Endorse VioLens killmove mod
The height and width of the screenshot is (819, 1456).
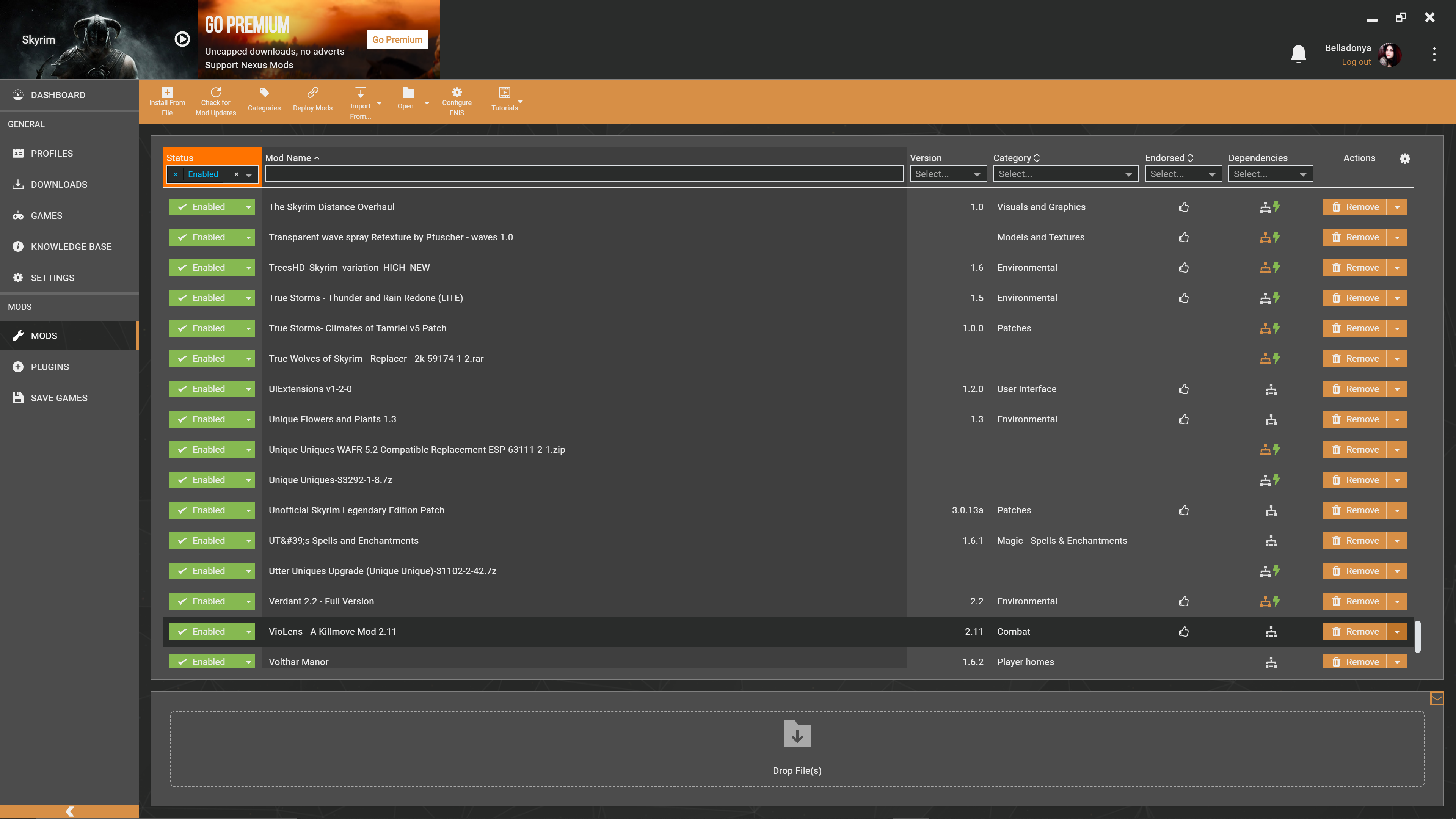1183,631
